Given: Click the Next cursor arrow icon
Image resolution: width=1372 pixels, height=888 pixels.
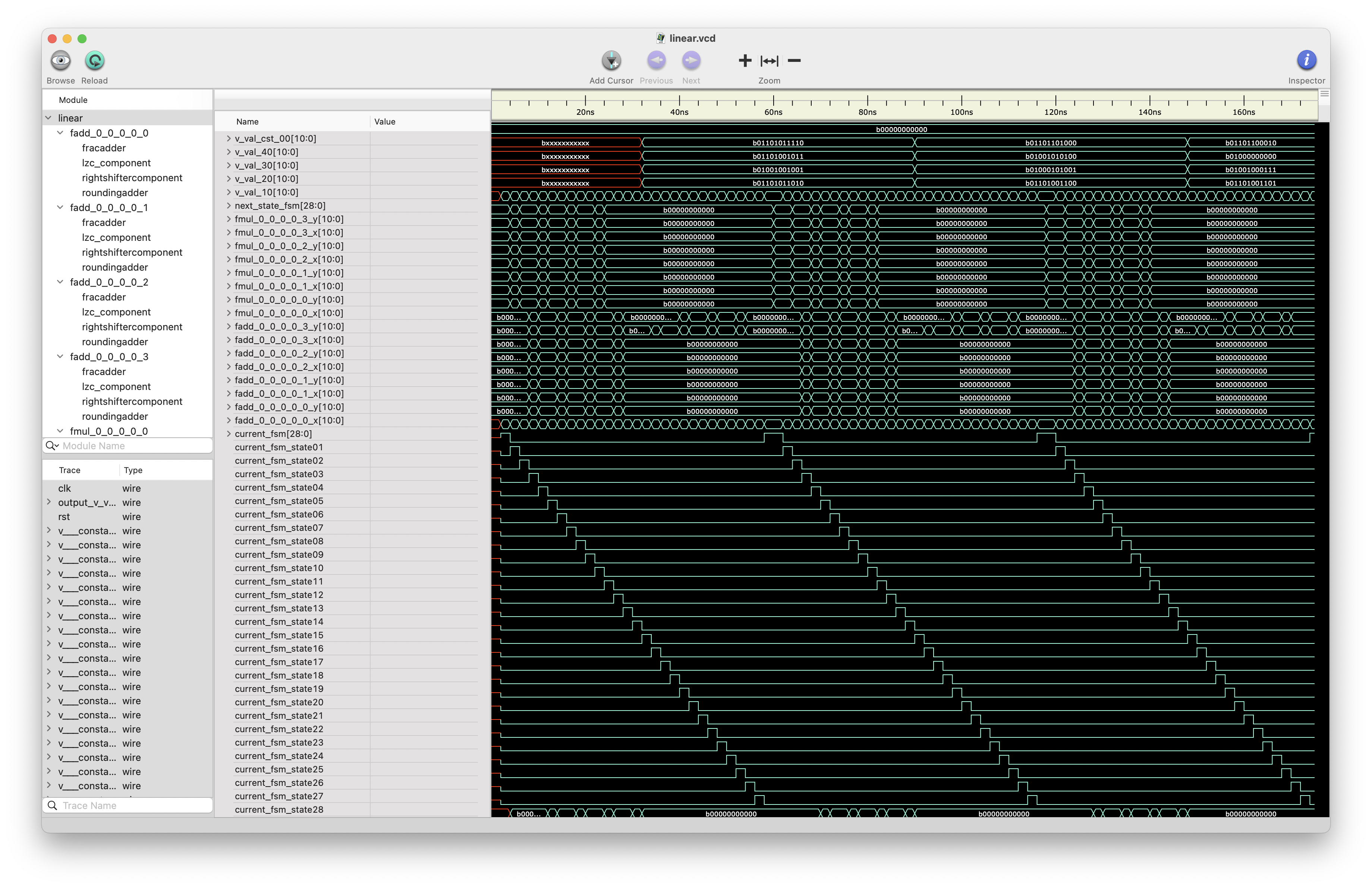Looking at the screenshot, I should (x=690, y=60).
